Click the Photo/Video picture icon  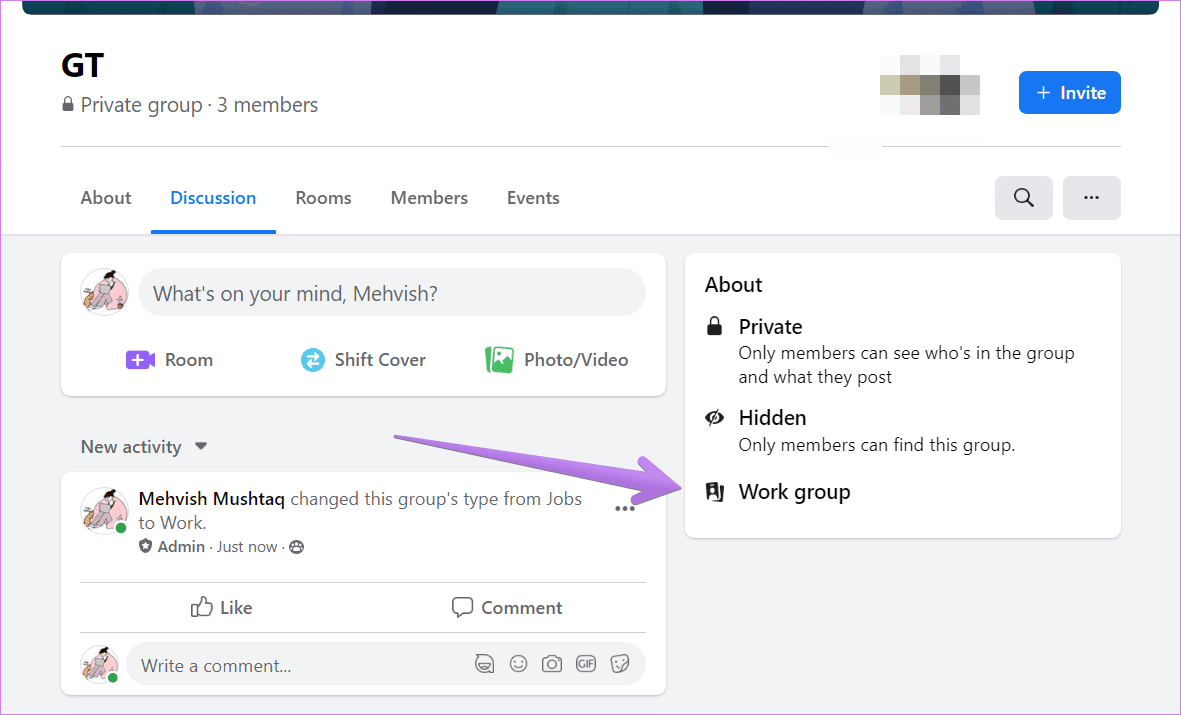(499, 360)
